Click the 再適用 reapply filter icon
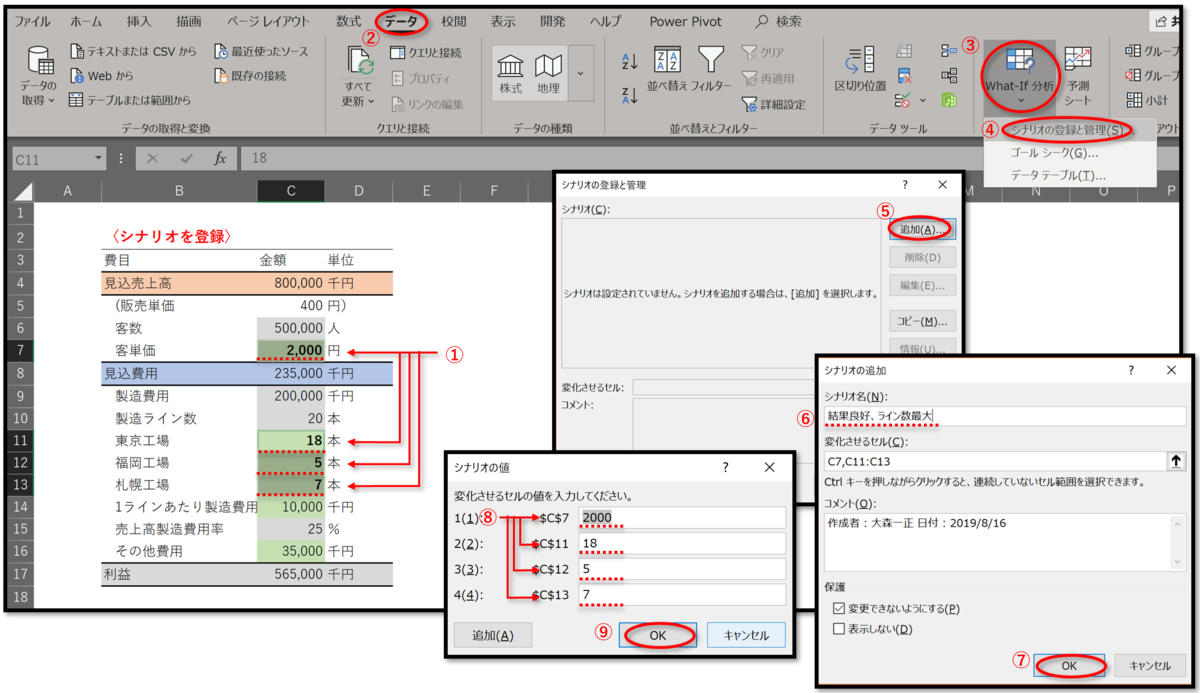 [749, 77]
